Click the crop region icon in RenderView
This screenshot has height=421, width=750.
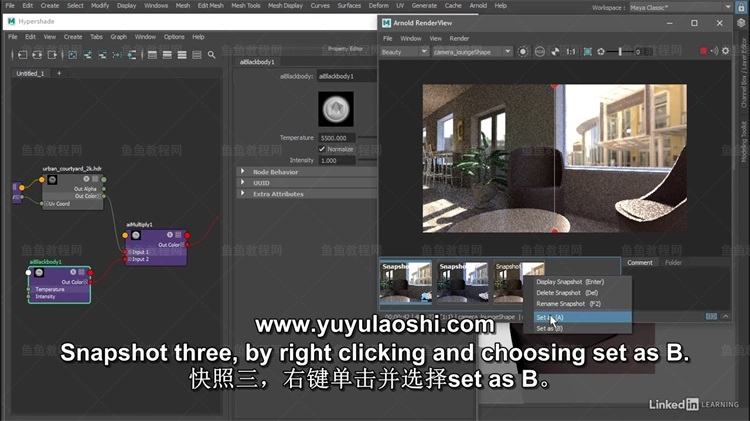[x=588, y=52]
